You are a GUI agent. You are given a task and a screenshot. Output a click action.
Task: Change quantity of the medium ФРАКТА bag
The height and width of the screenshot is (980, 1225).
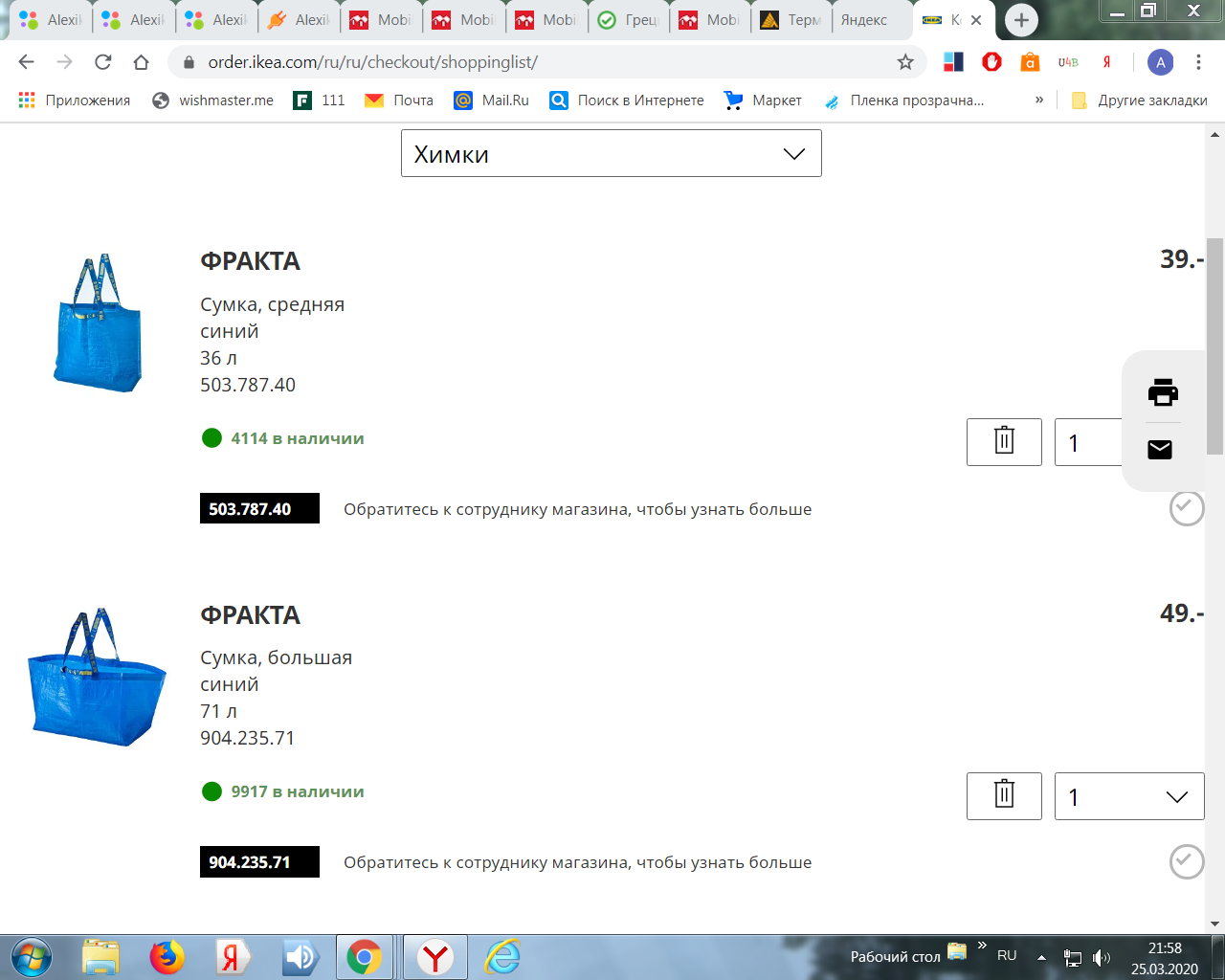(1088, 443)
